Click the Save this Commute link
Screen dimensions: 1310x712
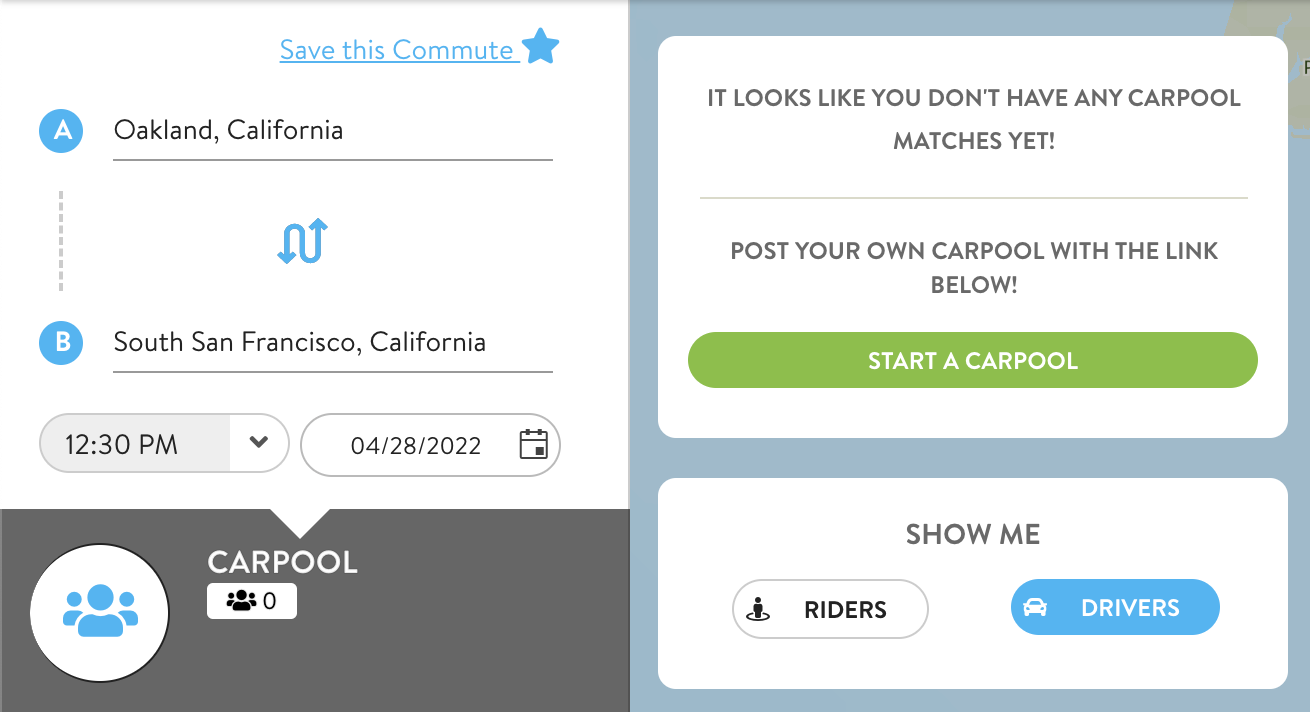point(397,50)
